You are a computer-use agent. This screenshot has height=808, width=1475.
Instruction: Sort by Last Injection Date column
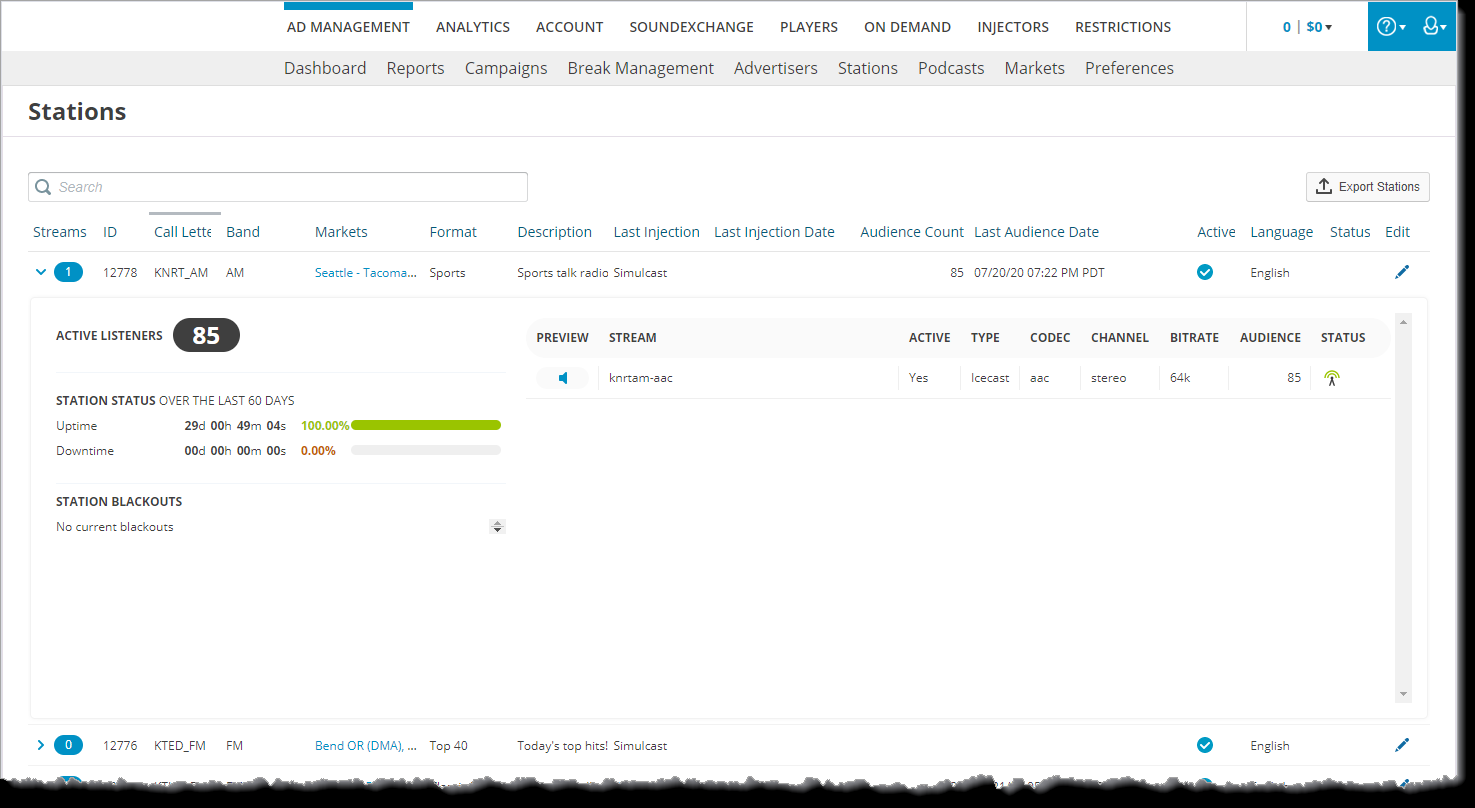pyautogui.click(x=774, y=232)
